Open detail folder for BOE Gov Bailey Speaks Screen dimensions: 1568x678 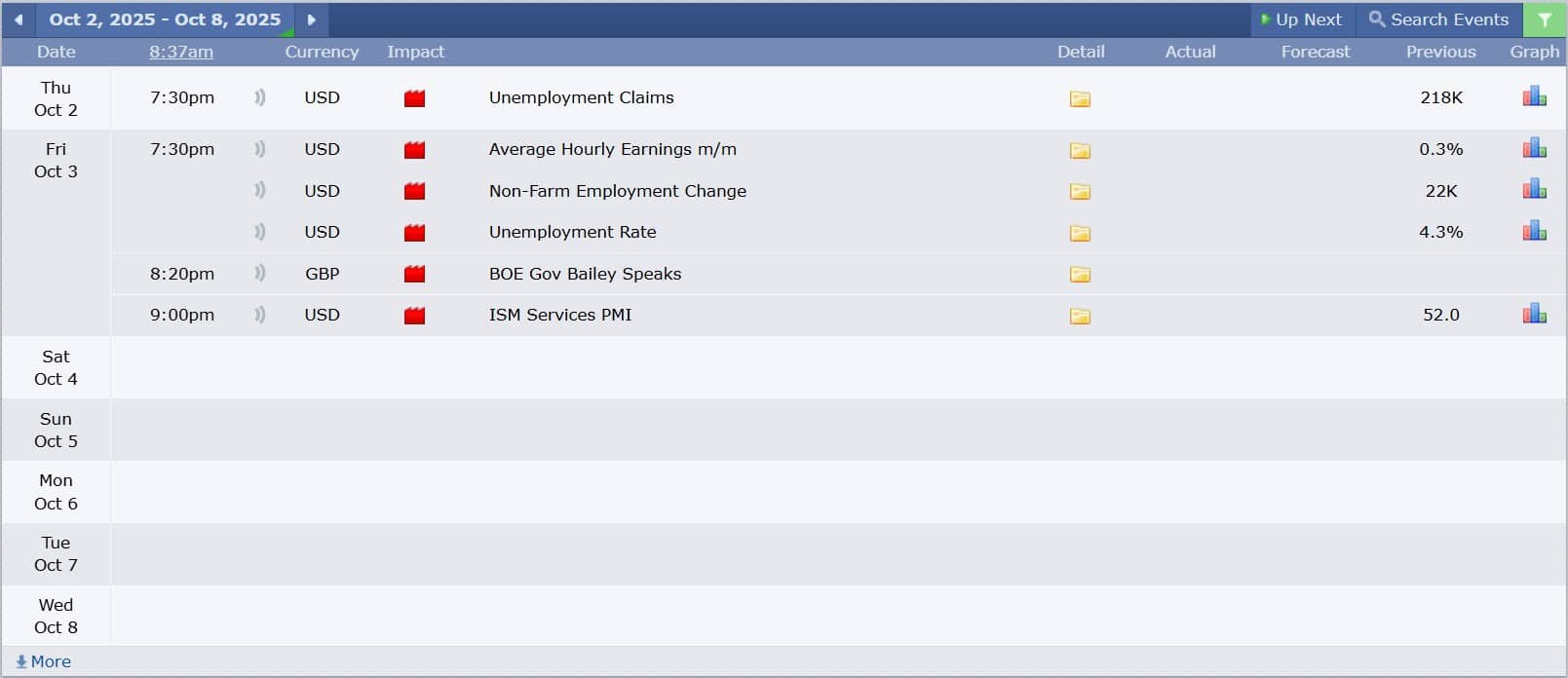(x=1080, y=275)
